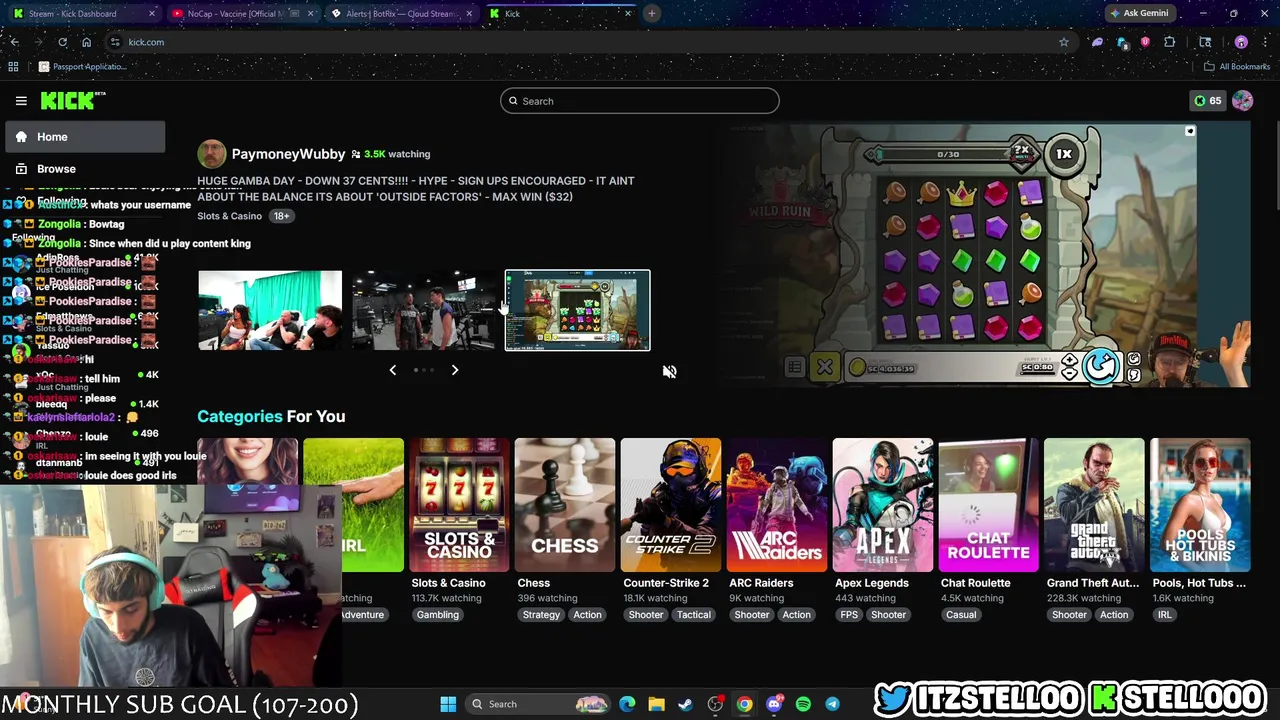Screen dimensions: 1280x720
Task: Open the Kicks balance button showing 65
Action: [x=1208, y=100]
